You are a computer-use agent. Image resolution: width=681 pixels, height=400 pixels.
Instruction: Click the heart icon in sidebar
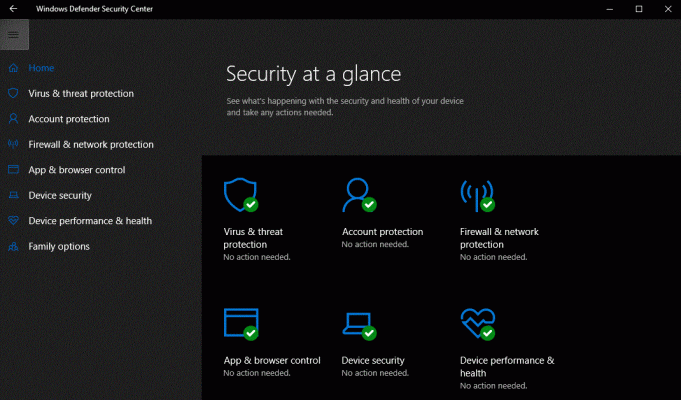[x=13, y=221]
